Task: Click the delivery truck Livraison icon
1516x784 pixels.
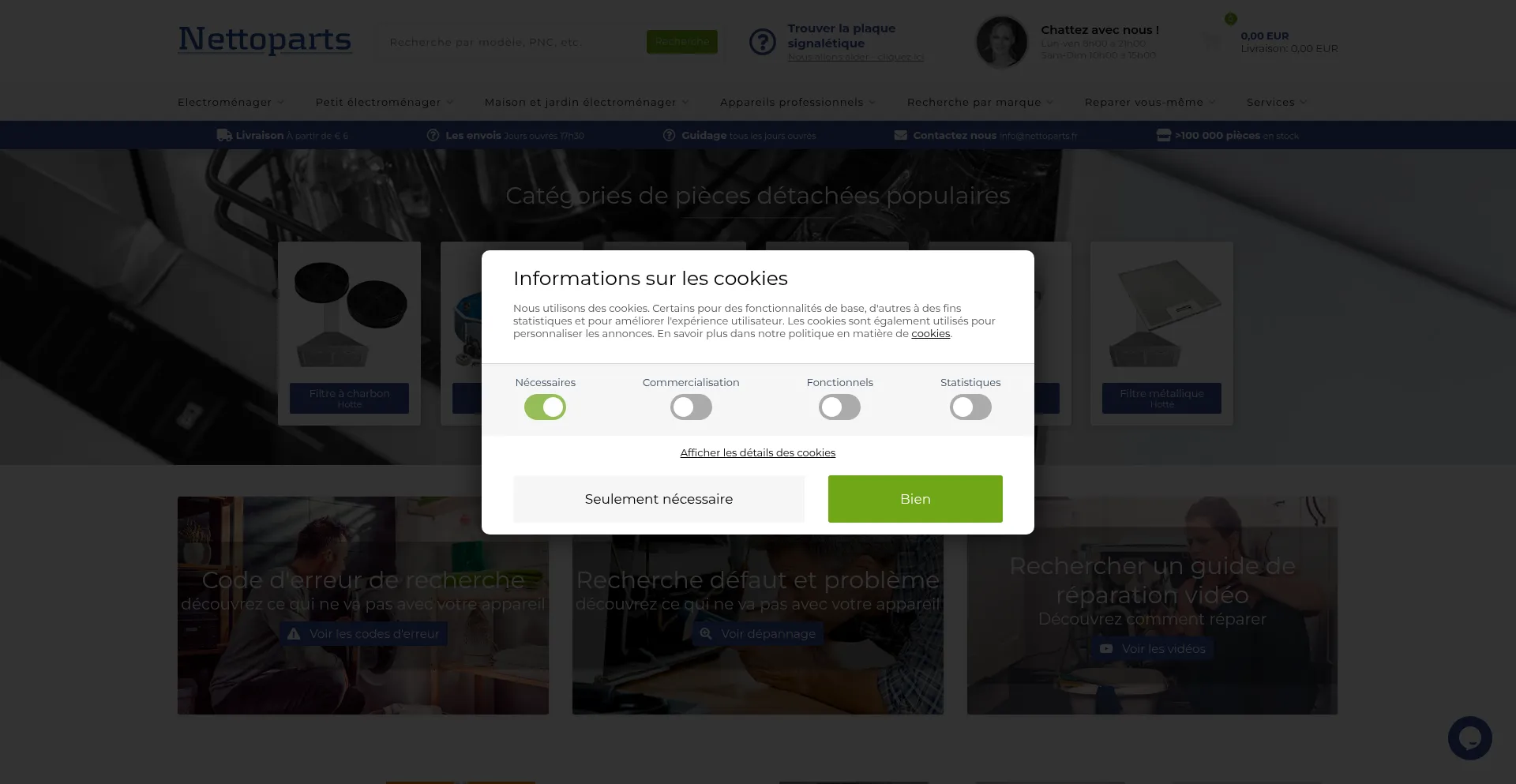Action: coord(224,135)
